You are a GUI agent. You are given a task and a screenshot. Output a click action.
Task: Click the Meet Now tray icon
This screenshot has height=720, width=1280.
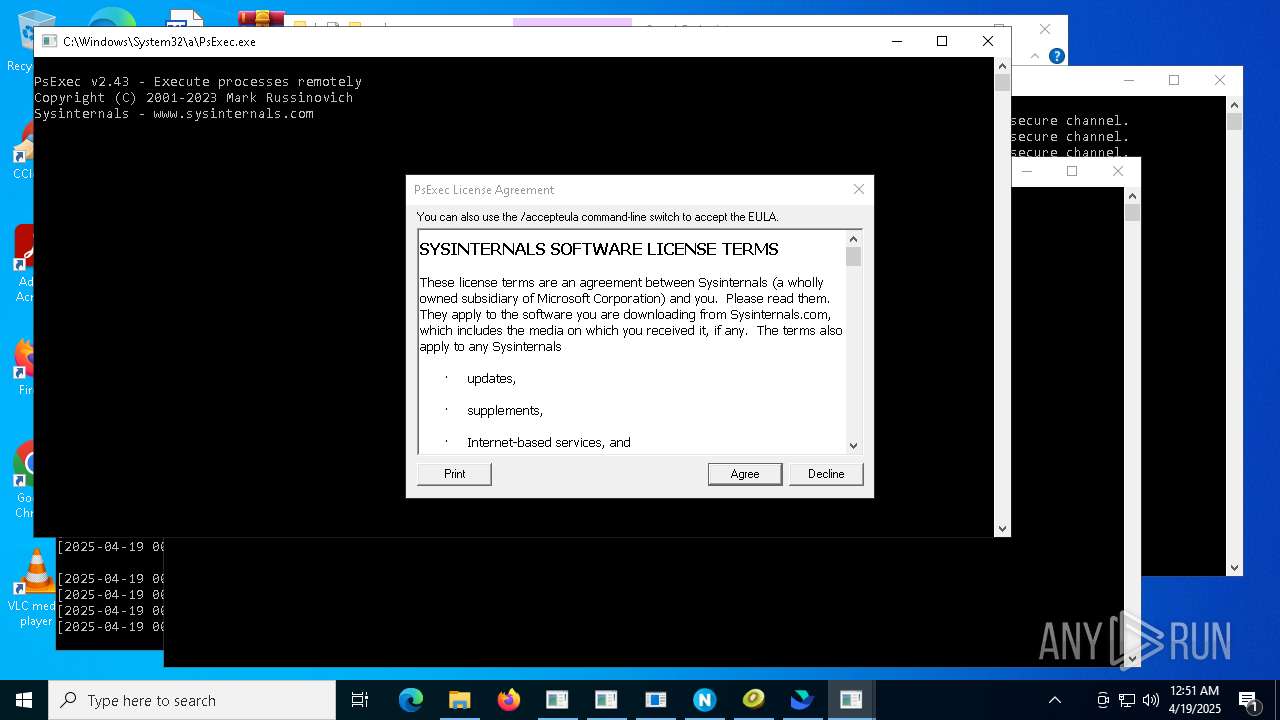coord(1103,700)
